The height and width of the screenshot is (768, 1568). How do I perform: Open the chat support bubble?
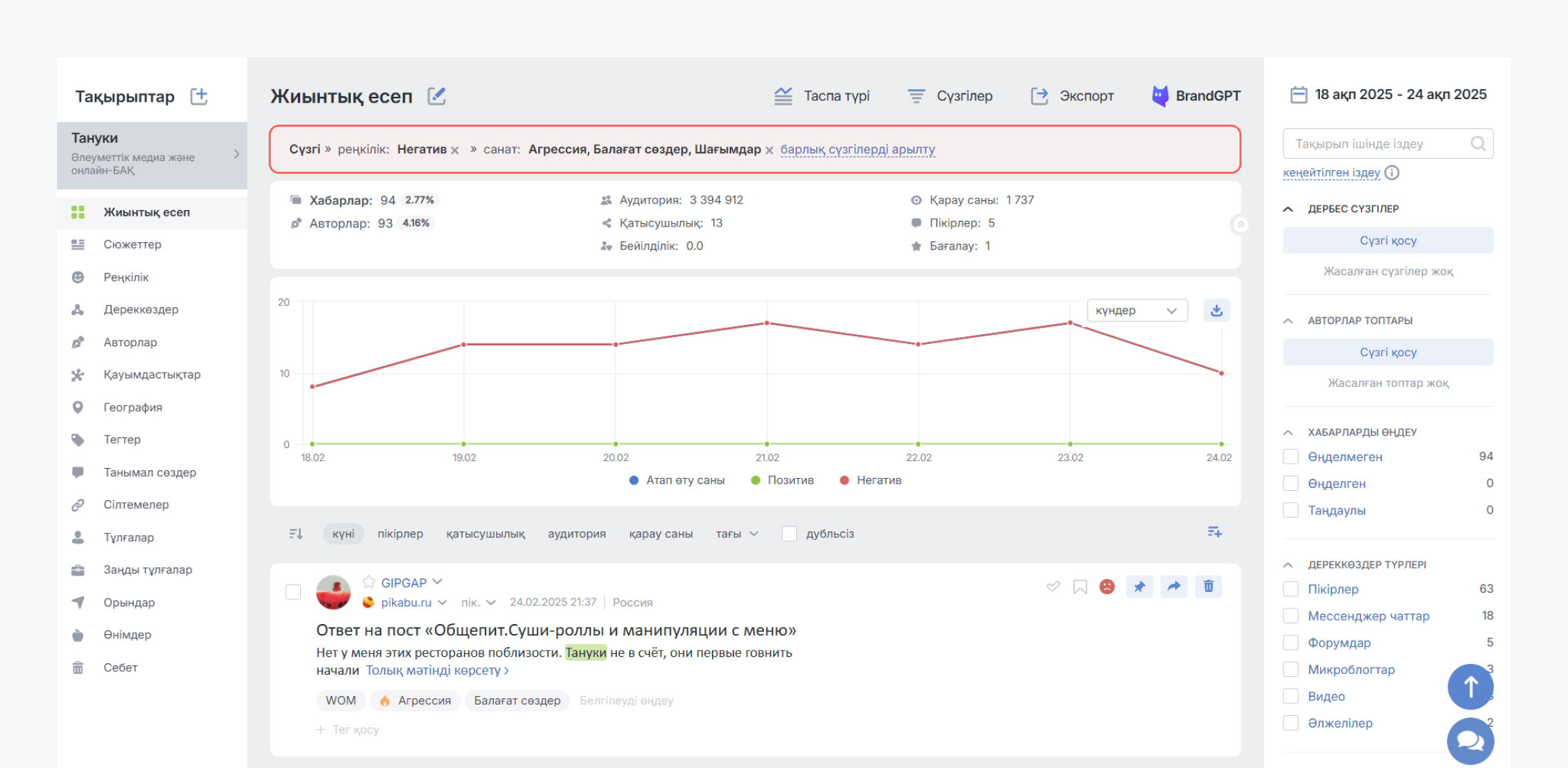click(x=1470, y=741)
